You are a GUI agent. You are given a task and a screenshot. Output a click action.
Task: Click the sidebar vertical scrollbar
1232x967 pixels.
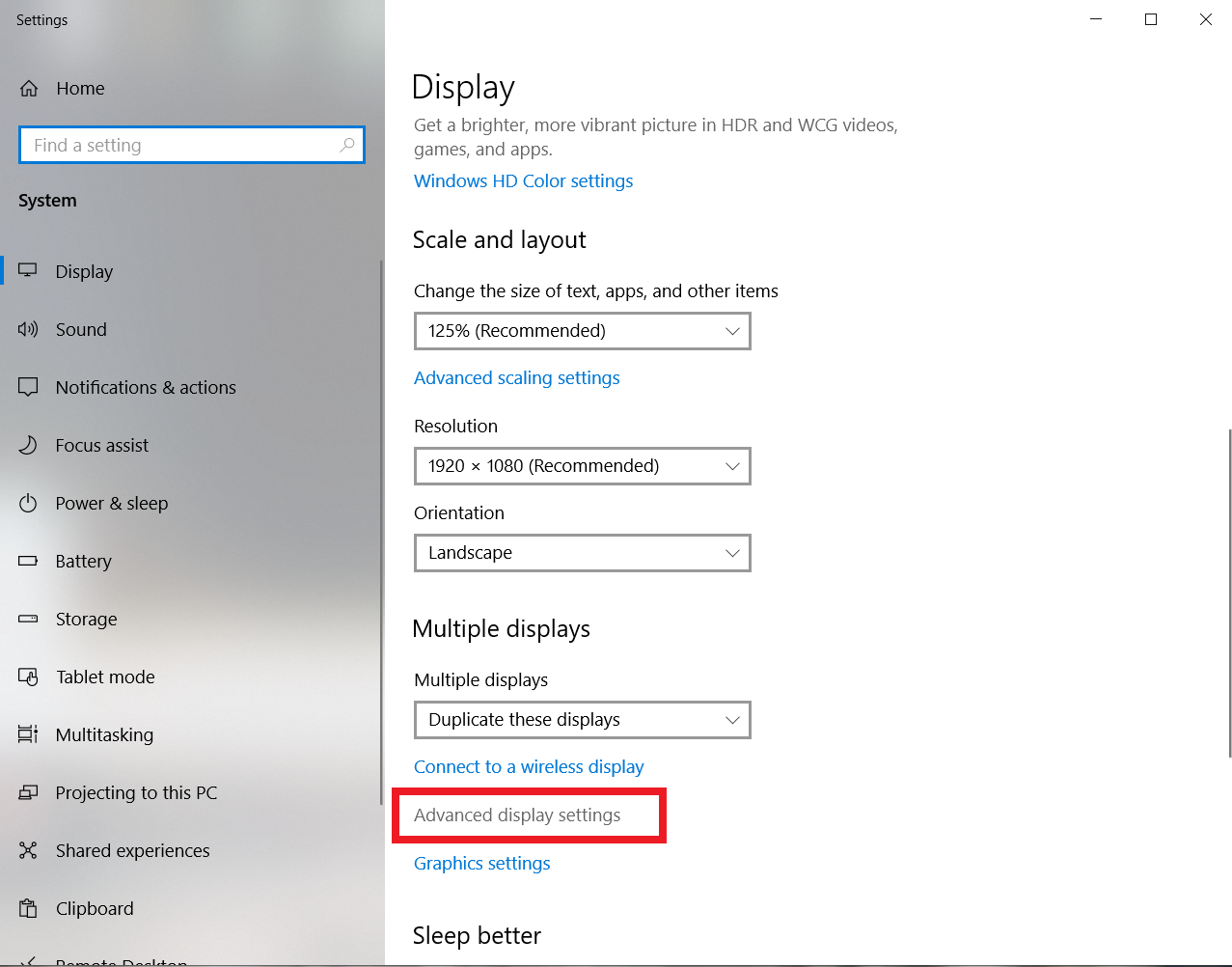(x=381, y=531)
